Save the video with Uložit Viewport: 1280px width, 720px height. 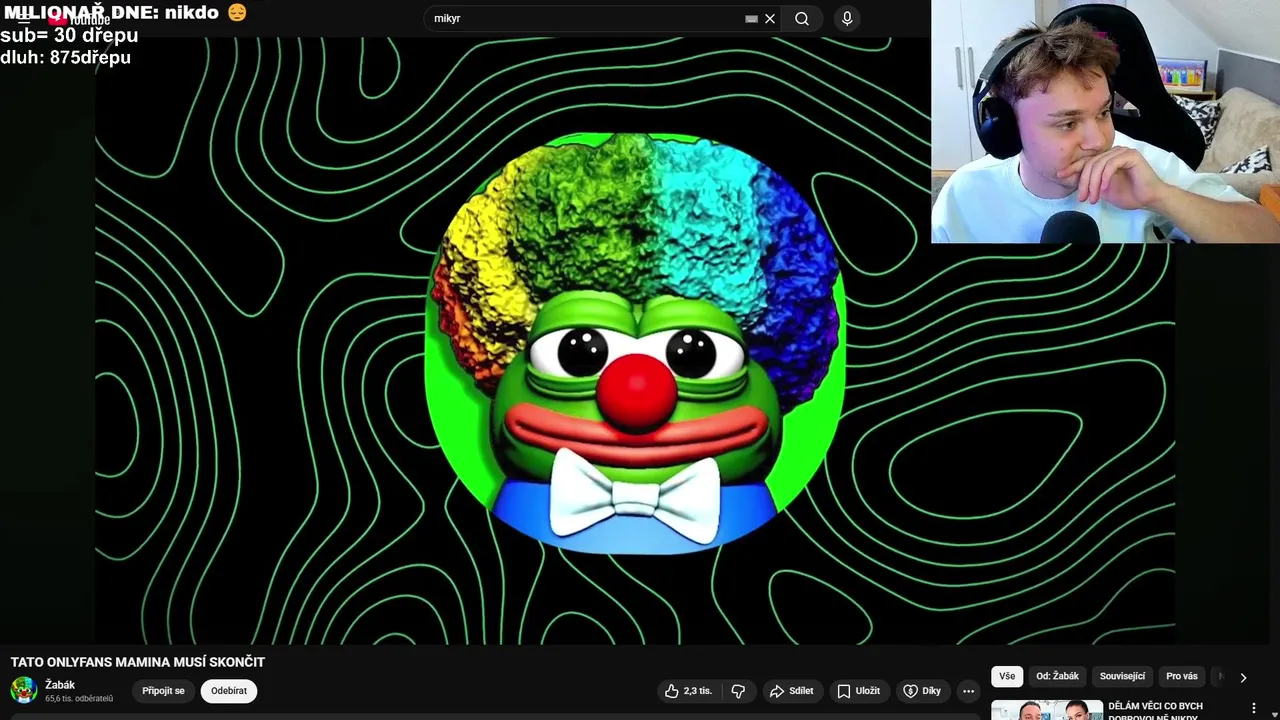(859, 691)
